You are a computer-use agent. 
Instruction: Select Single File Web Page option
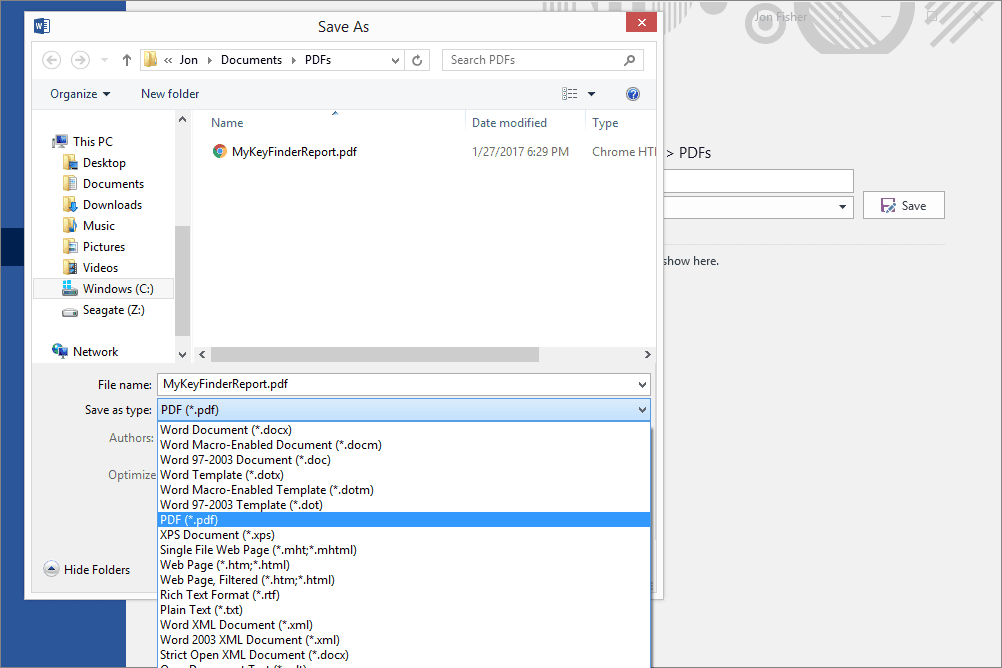click(404, 550)
